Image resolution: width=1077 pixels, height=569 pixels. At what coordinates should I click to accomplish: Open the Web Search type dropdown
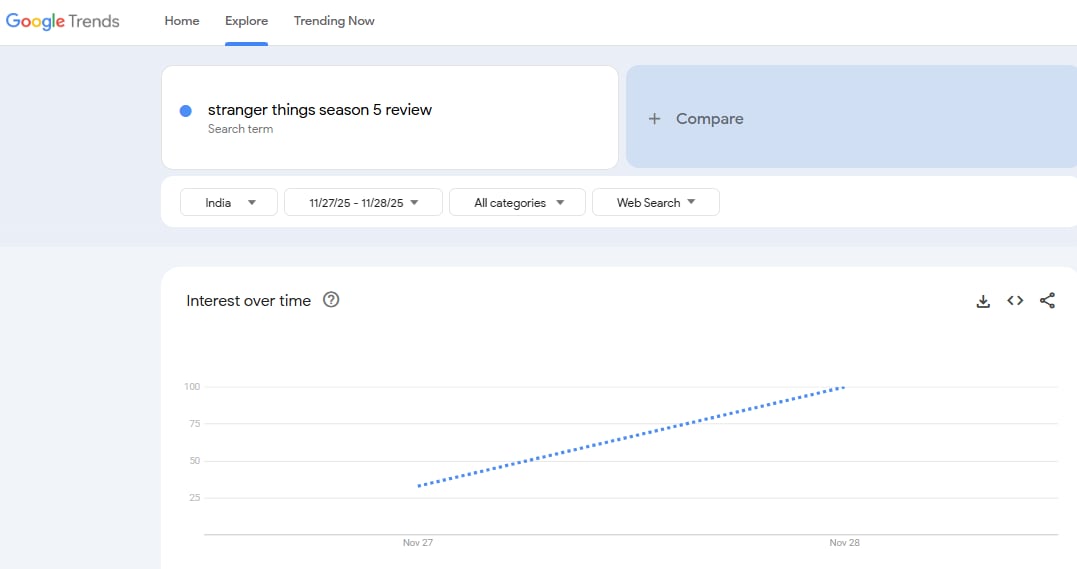656,202
